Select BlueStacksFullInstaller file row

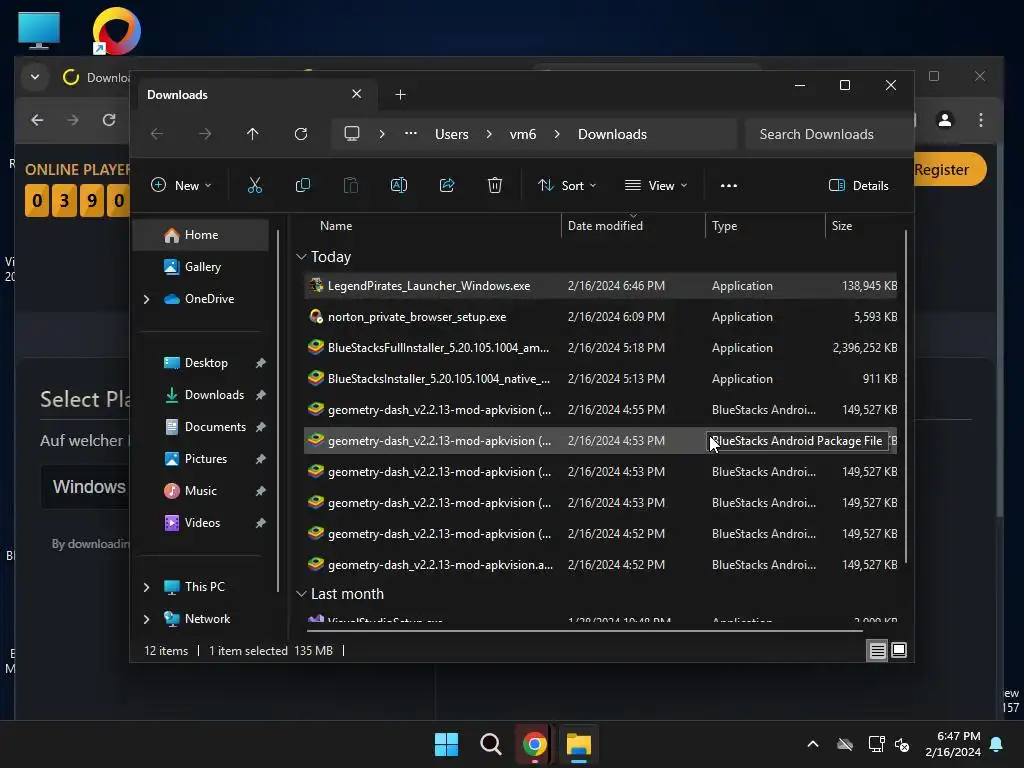pos(601,348)
